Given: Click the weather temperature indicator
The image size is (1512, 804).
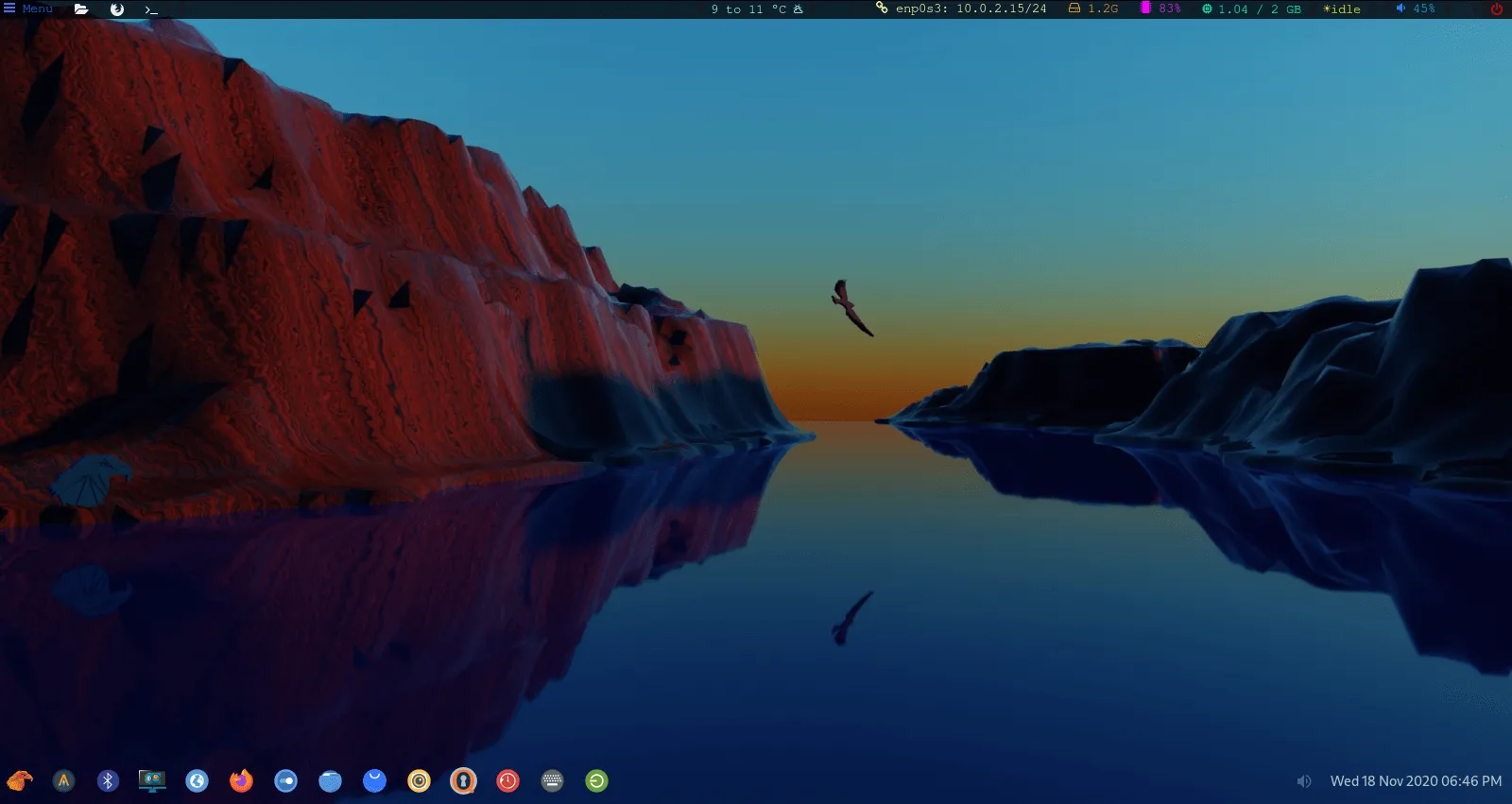Looking at the screenshot, I should (756, 9).
